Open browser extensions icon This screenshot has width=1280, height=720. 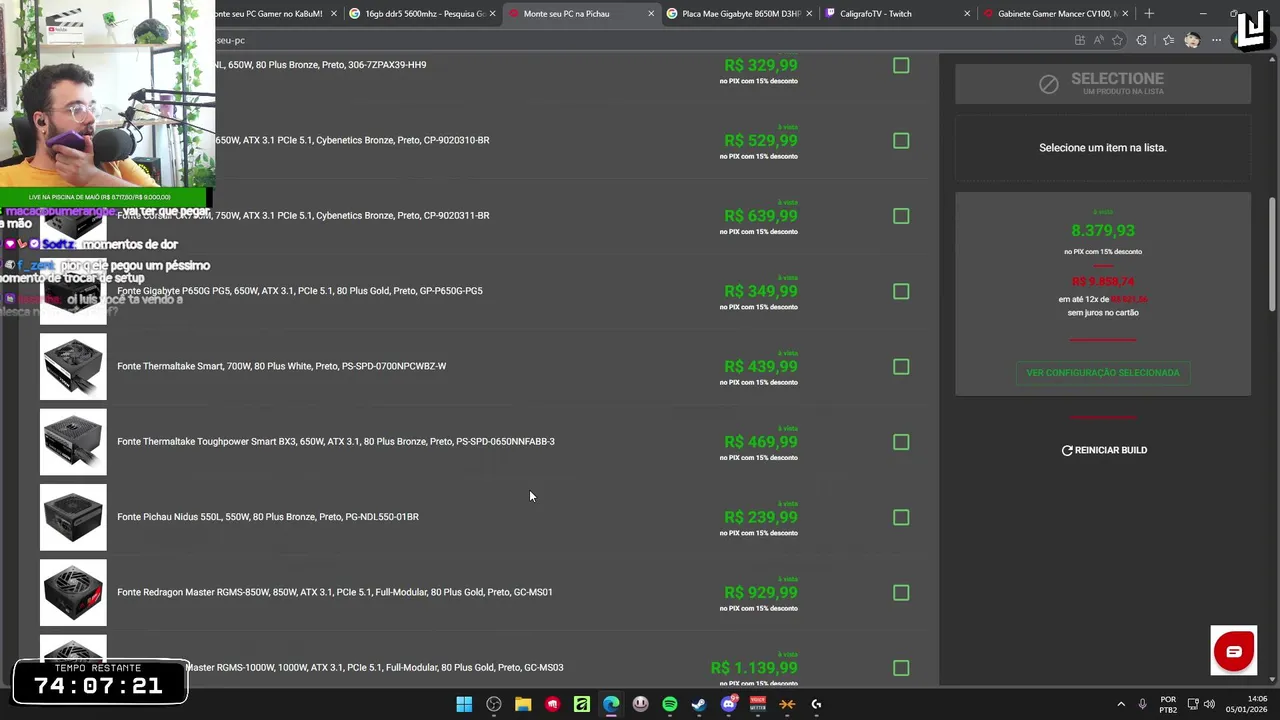tap(1142, 40)
